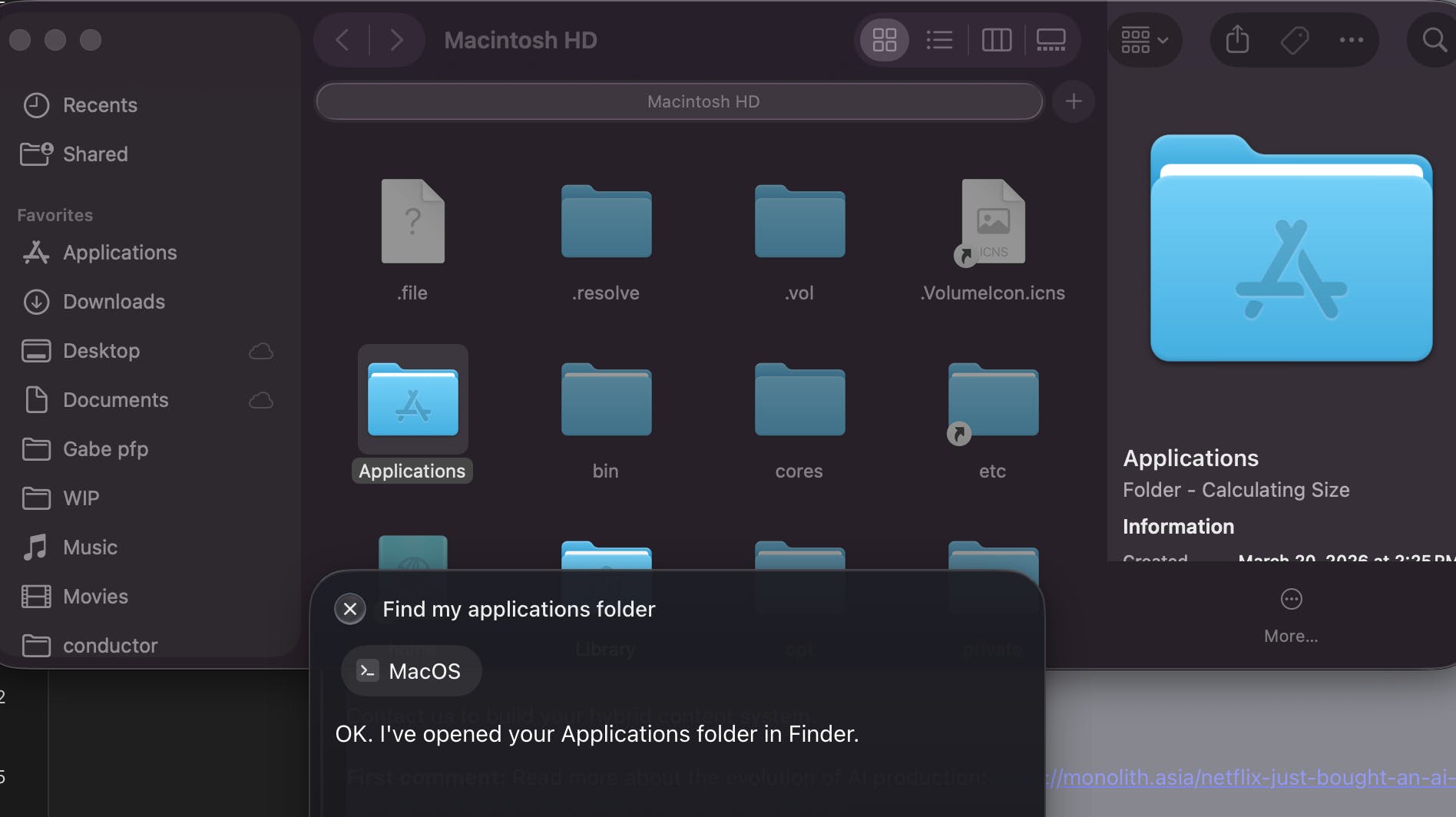Click the iCloud status icon beside Documents
The height and width of the screenshot is (817, 1456).
pos(261,400)
